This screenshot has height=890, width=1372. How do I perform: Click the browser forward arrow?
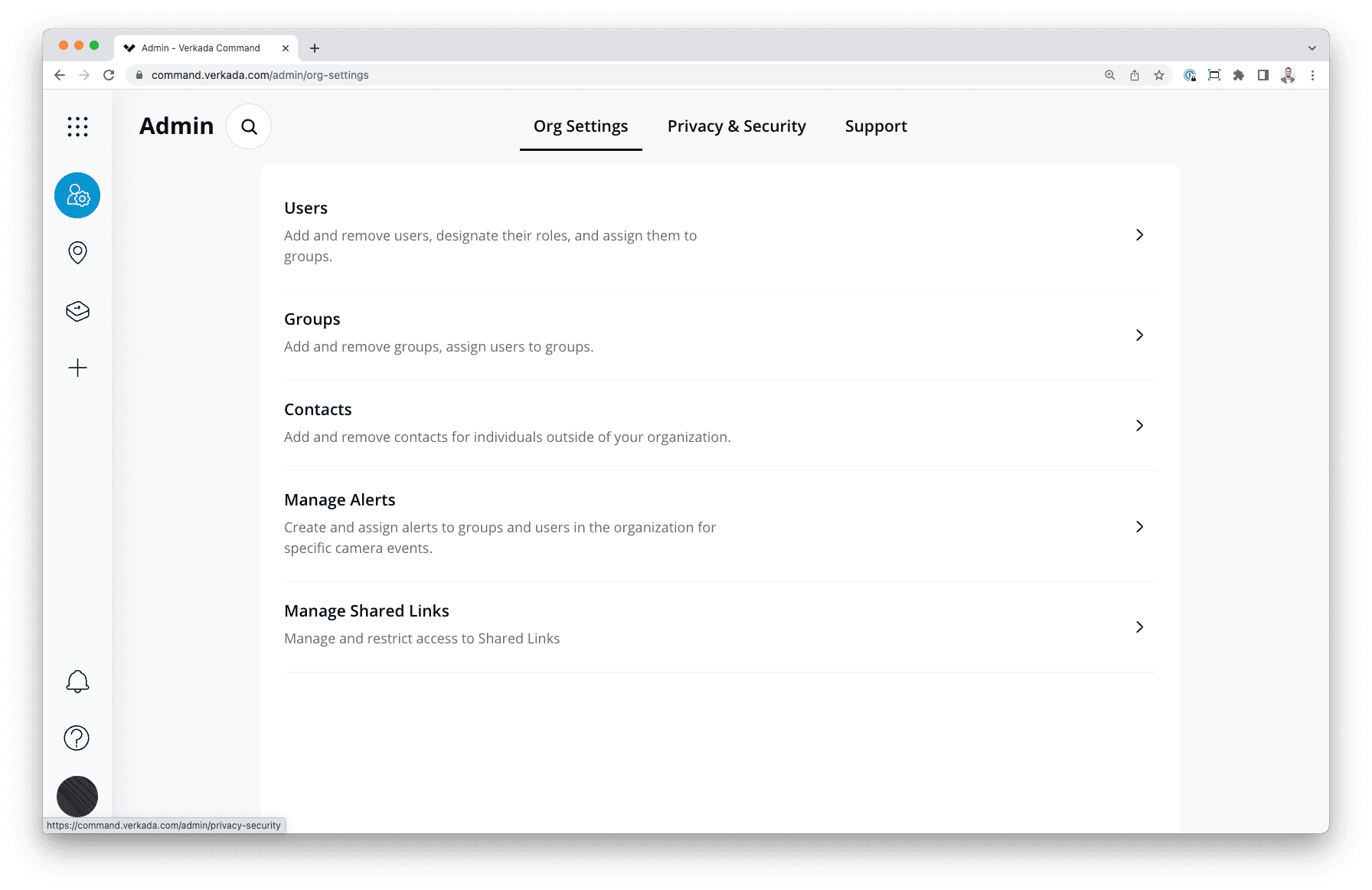point(84,75)
